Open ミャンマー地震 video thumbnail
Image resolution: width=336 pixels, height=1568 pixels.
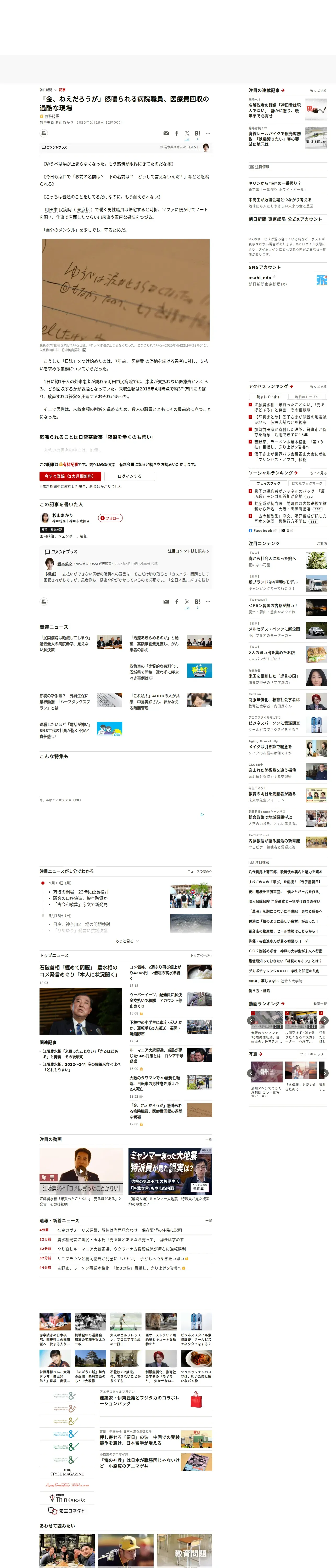[x=170, y=1171]
